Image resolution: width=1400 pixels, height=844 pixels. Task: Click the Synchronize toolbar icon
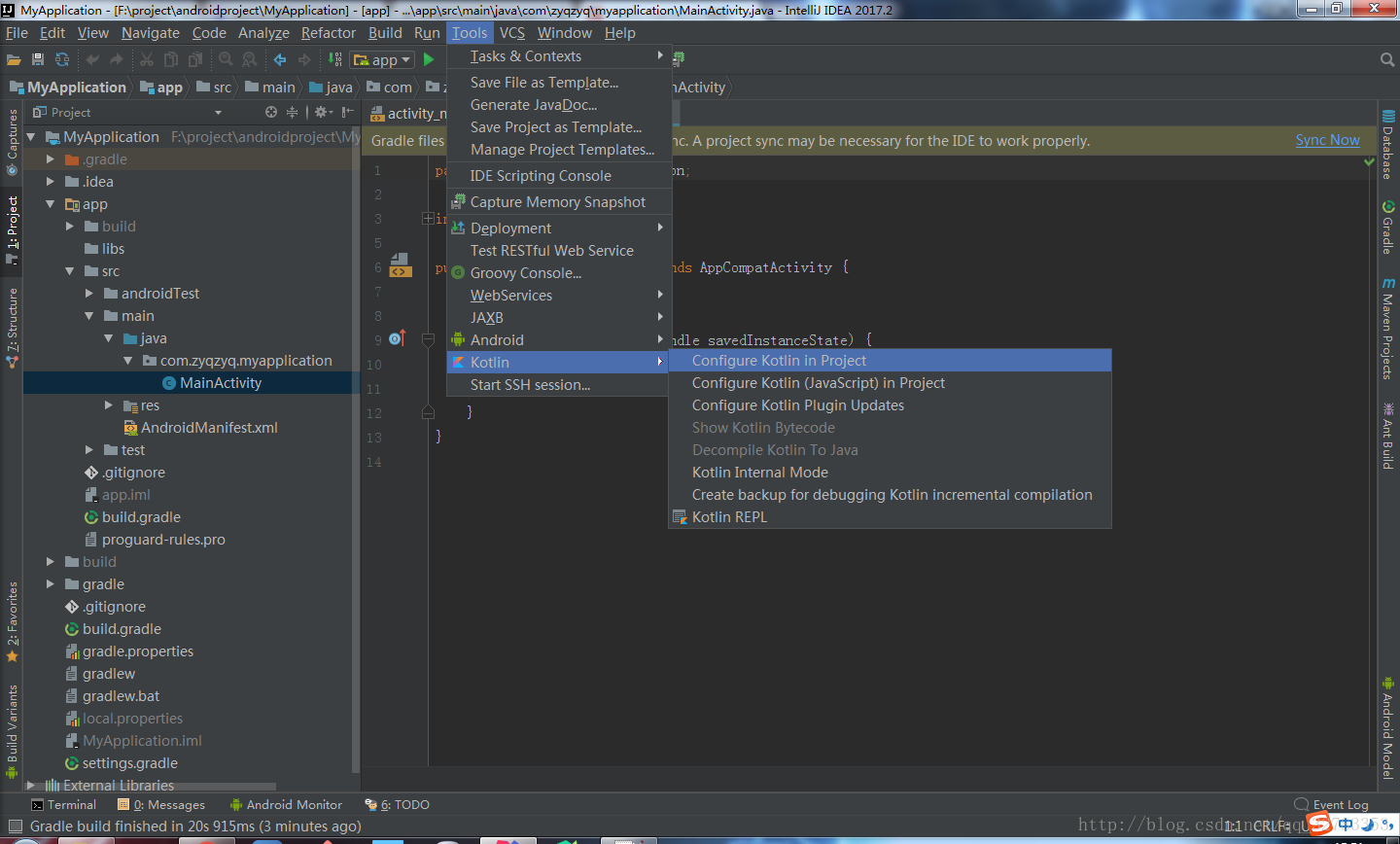click(62, 60)
